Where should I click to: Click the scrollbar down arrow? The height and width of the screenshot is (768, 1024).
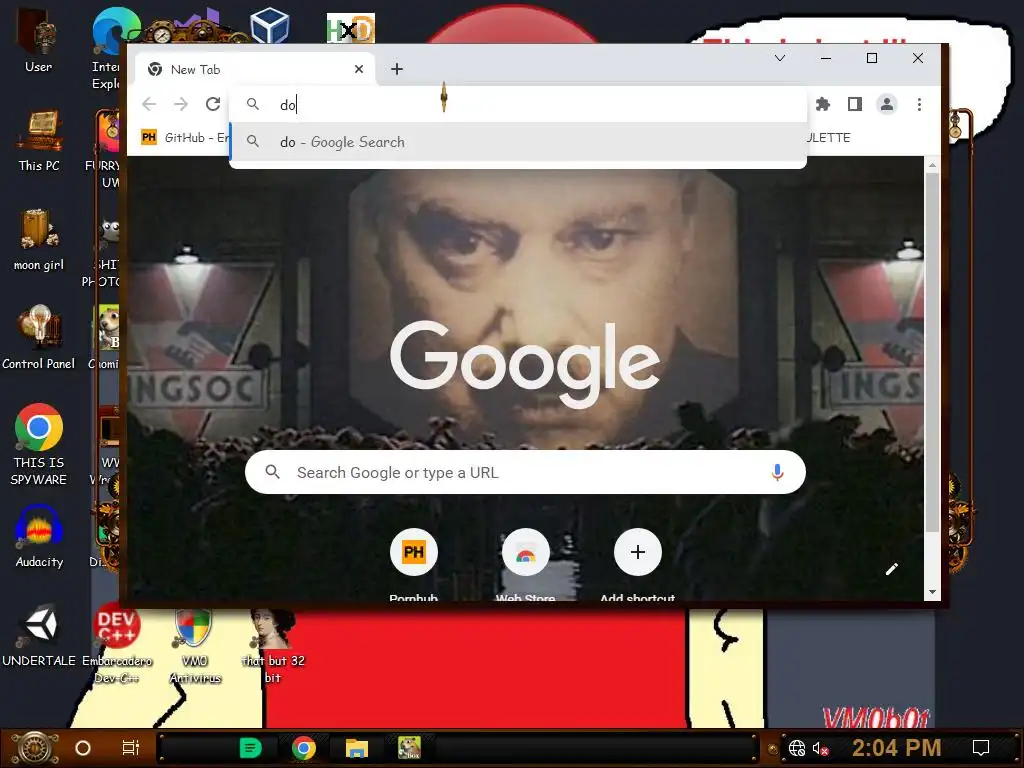tap(932, 592)
